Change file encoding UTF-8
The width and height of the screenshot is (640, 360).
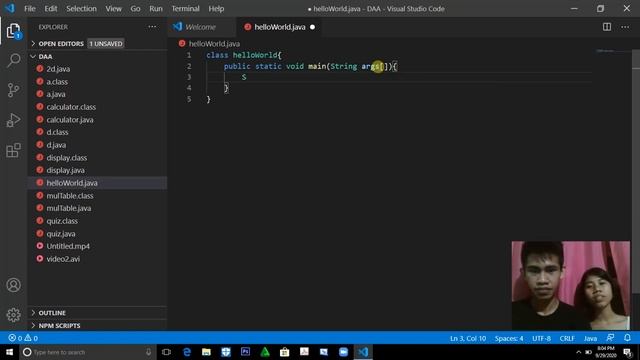[541, 338]
